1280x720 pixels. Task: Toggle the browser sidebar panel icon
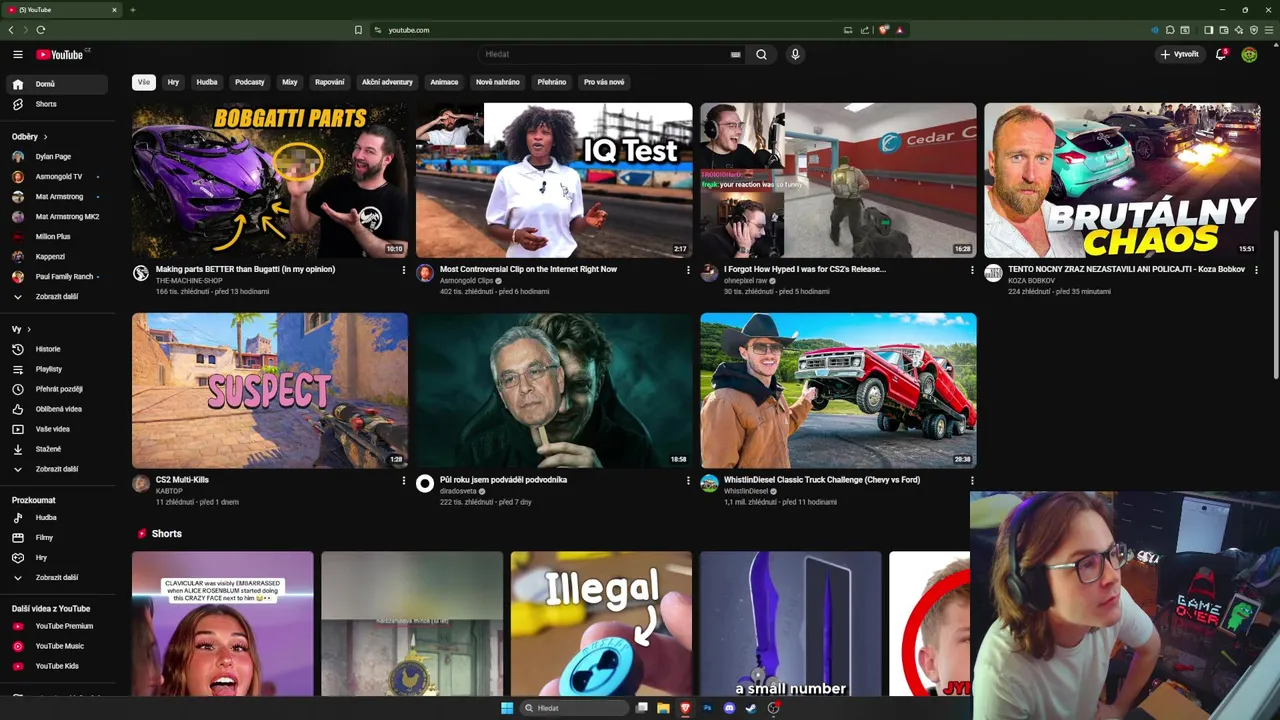tap(1208, 30)
